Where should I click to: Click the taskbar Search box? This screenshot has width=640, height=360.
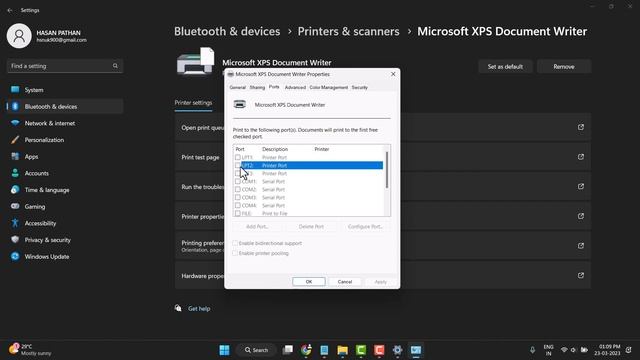[256, 350]
